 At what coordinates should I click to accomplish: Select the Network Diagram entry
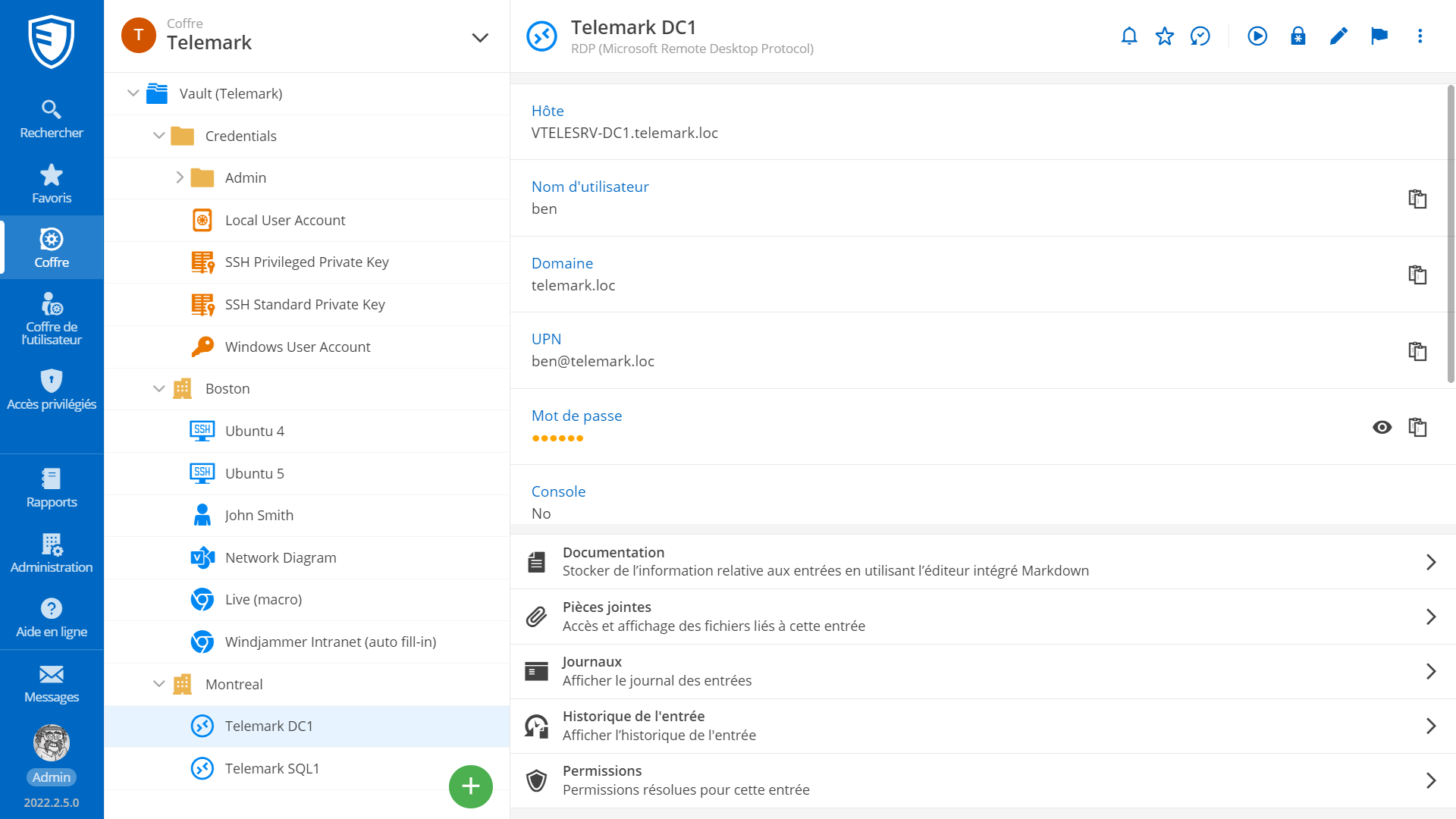(281, 557)
